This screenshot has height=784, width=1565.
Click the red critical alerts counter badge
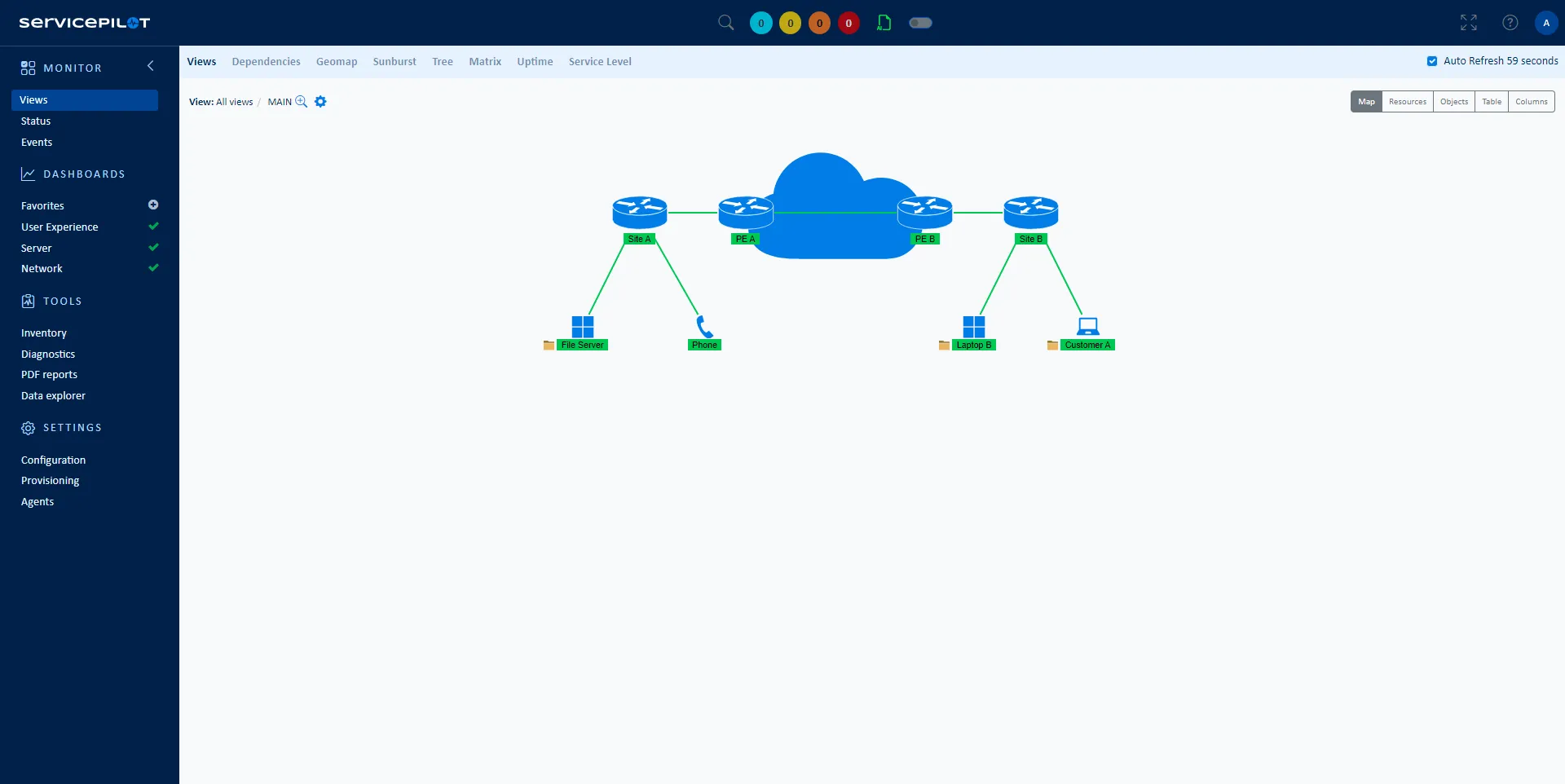(x=849, y=23)
